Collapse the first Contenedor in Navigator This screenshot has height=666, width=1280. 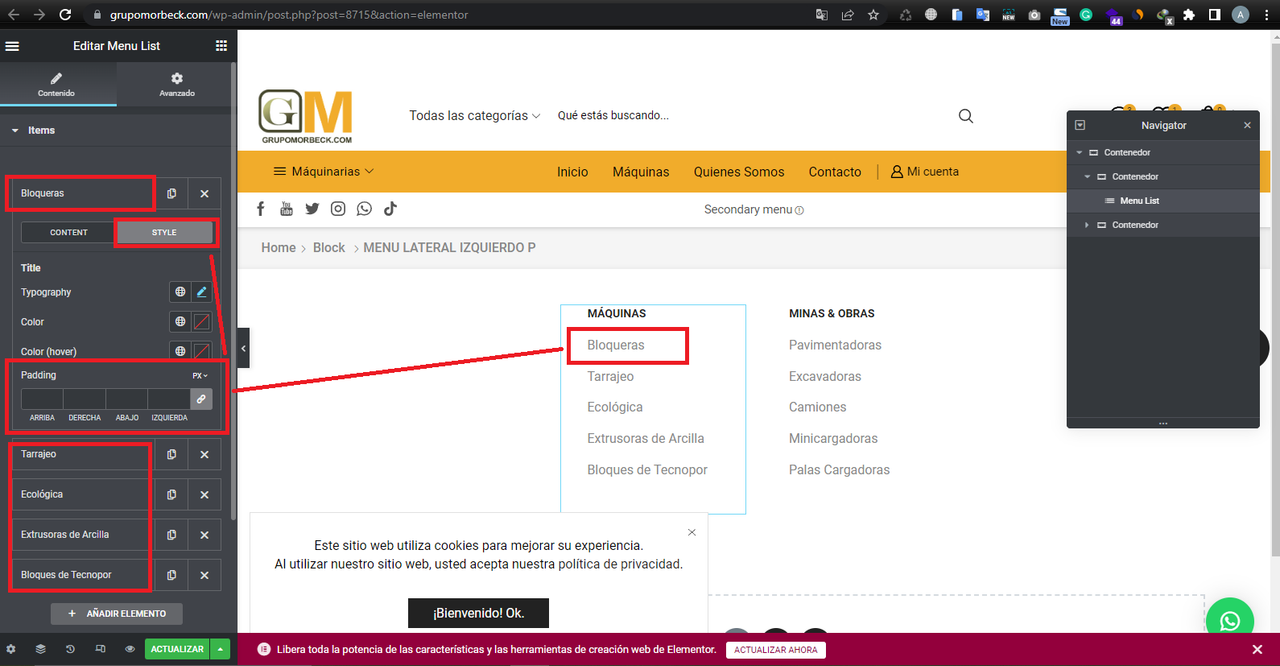click(x=1079, y=153)
